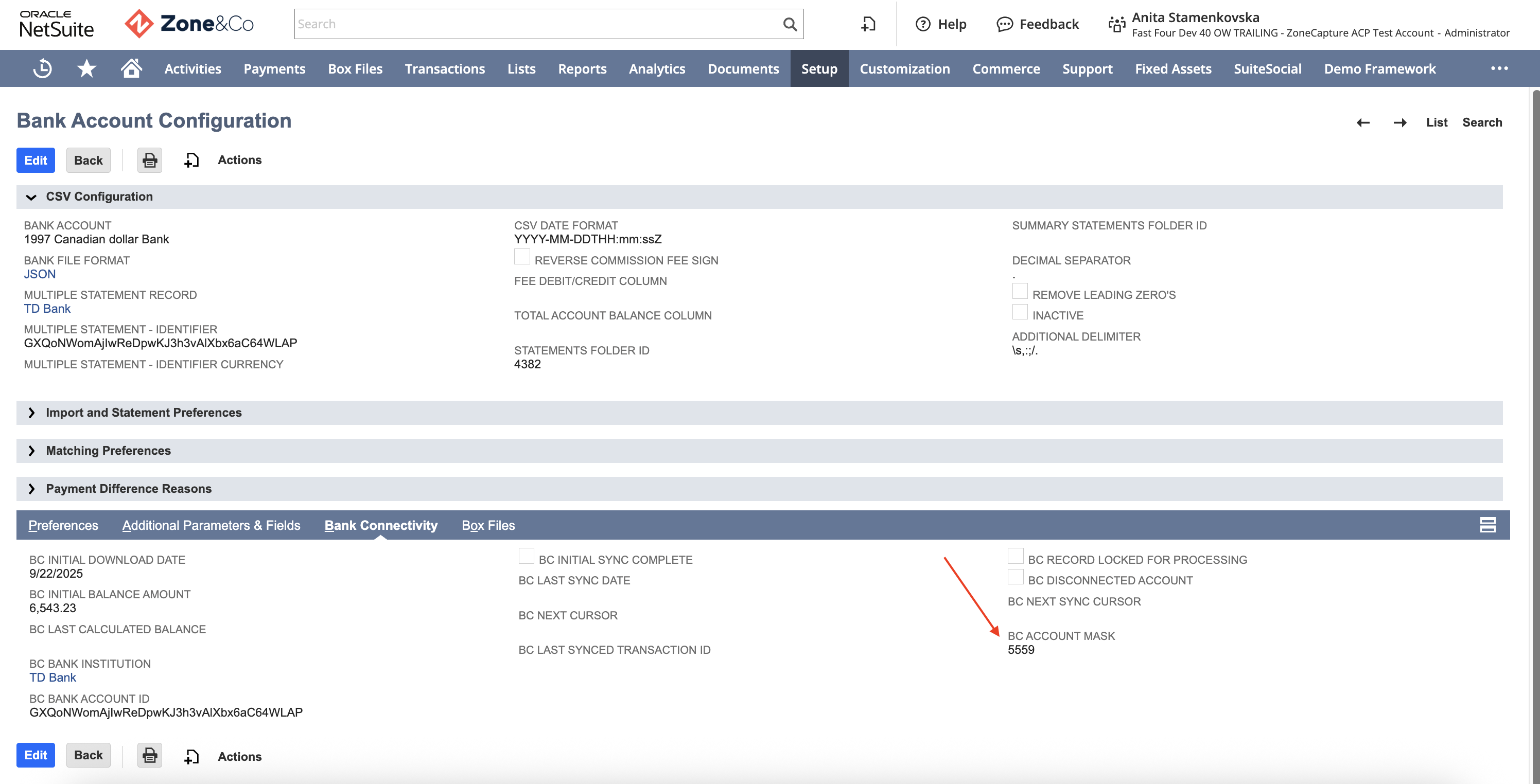Toggle the Inactive checkbox

tap(1020, 312)
